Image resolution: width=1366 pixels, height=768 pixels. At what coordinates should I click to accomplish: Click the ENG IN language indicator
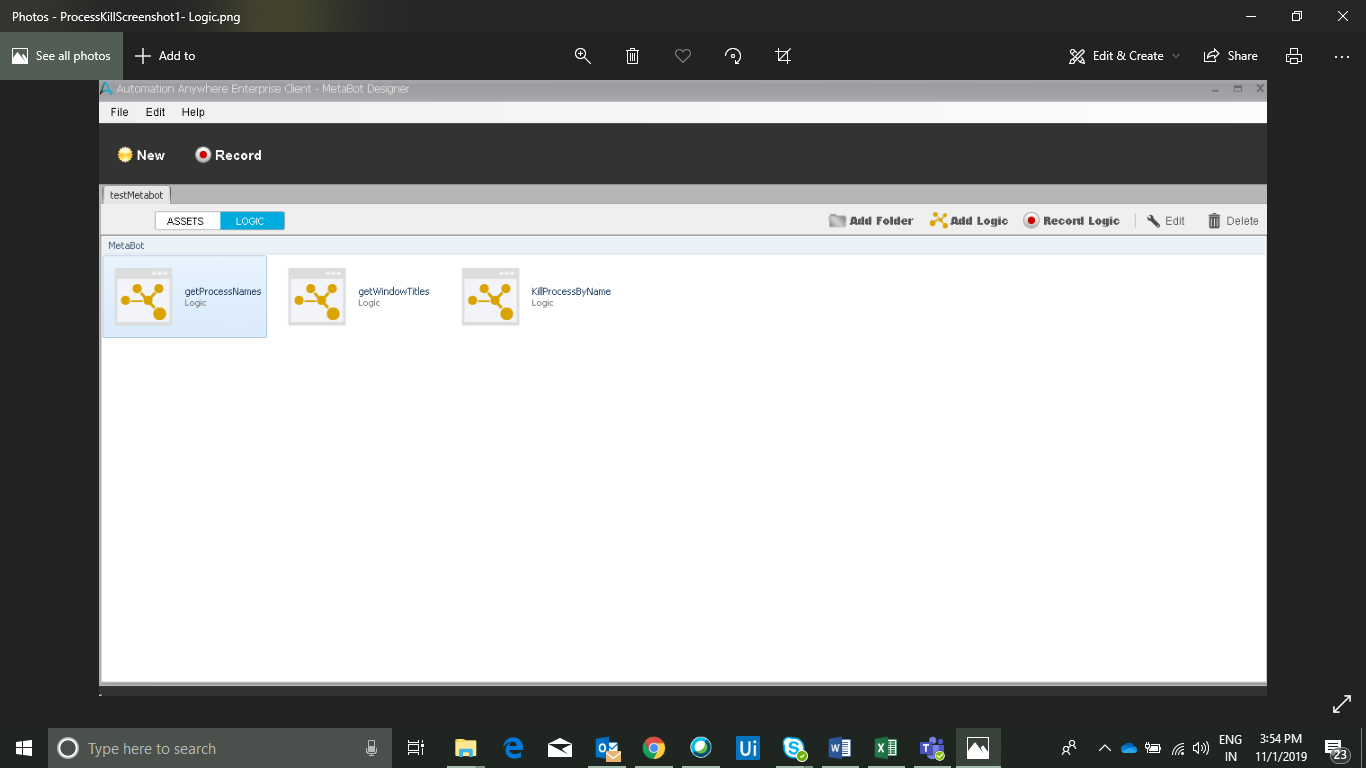tap(1230, 748)
